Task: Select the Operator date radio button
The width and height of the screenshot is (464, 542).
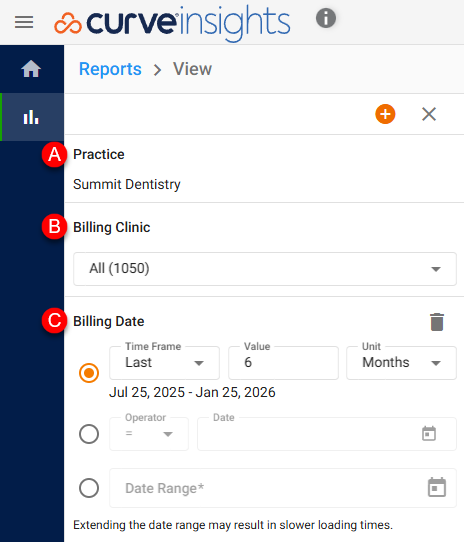Action: (89, 434)
